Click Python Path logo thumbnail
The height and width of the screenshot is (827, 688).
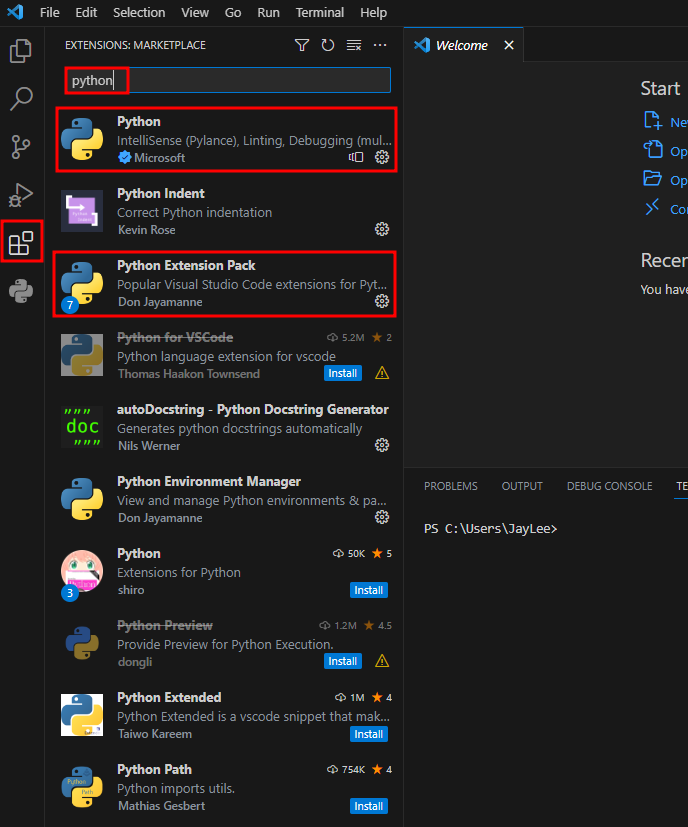(x=82, y=787)
